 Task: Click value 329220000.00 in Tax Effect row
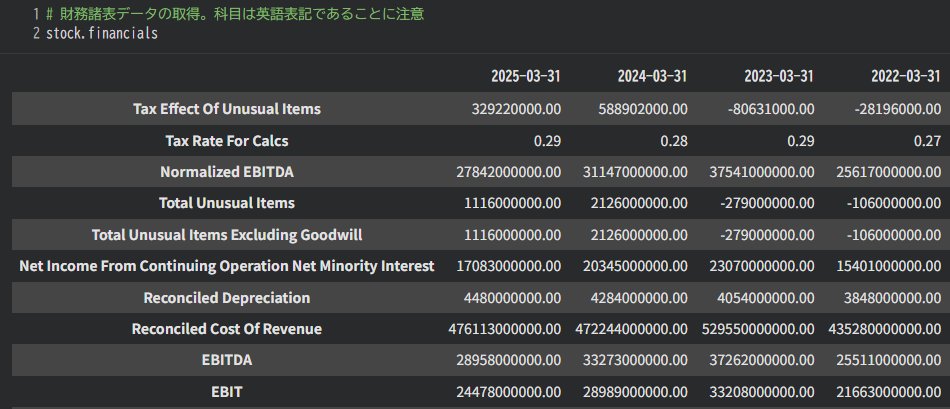[x=516, y=109]
